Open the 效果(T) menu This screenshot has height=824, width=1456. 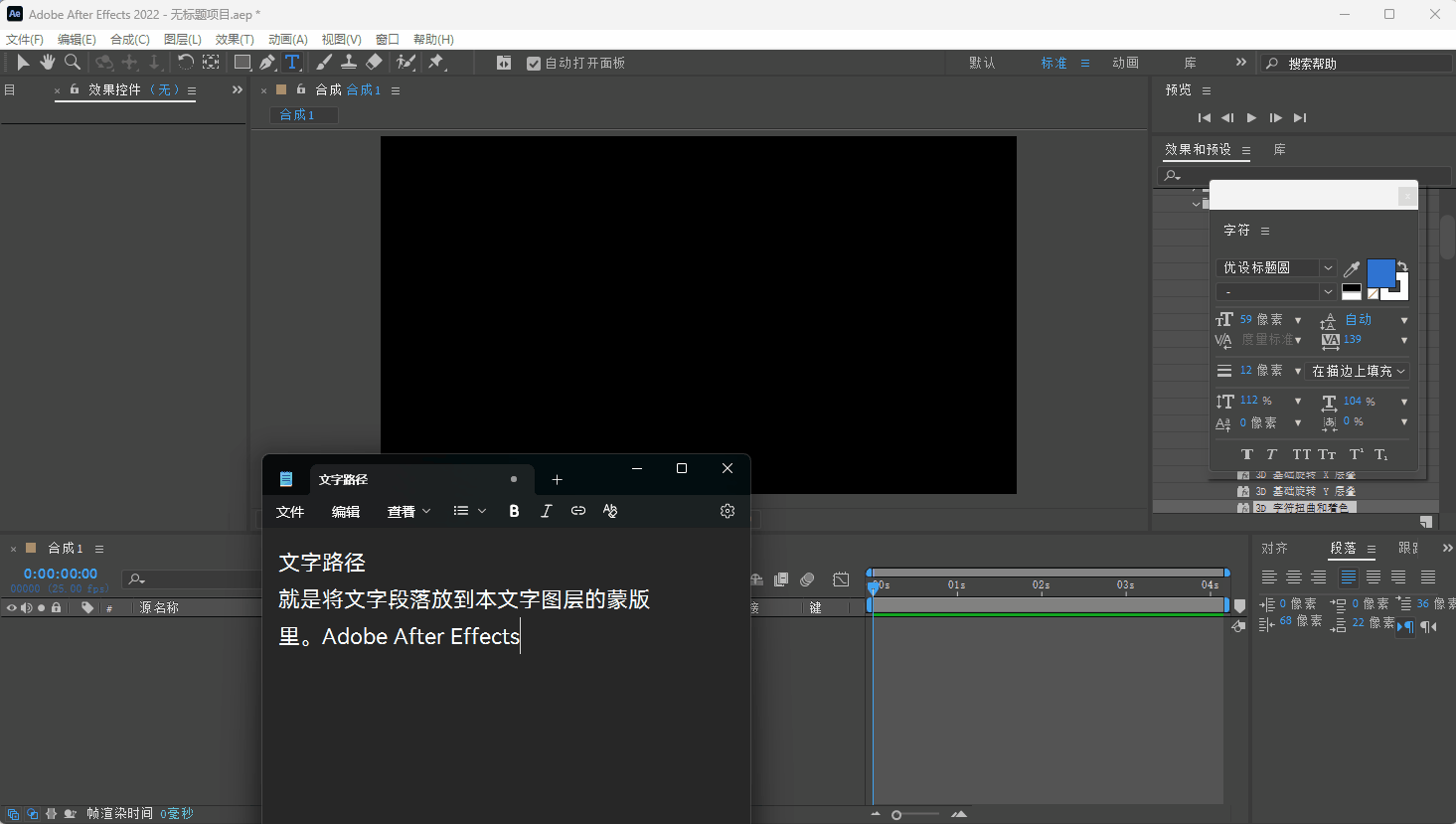[235, 39]
